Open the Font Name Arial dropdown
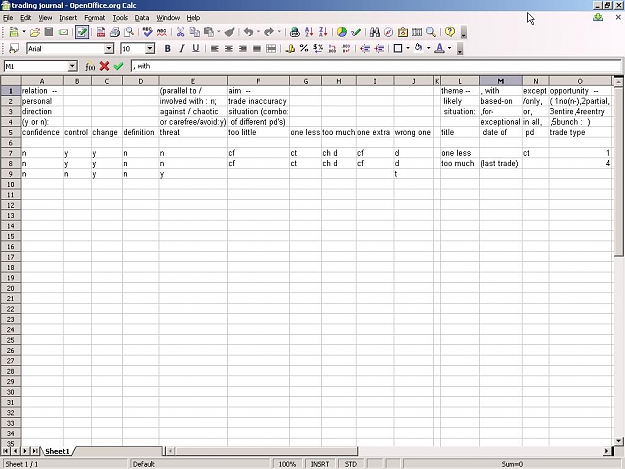The height and width of the screenshot is (469, 625). click(109, 49)
